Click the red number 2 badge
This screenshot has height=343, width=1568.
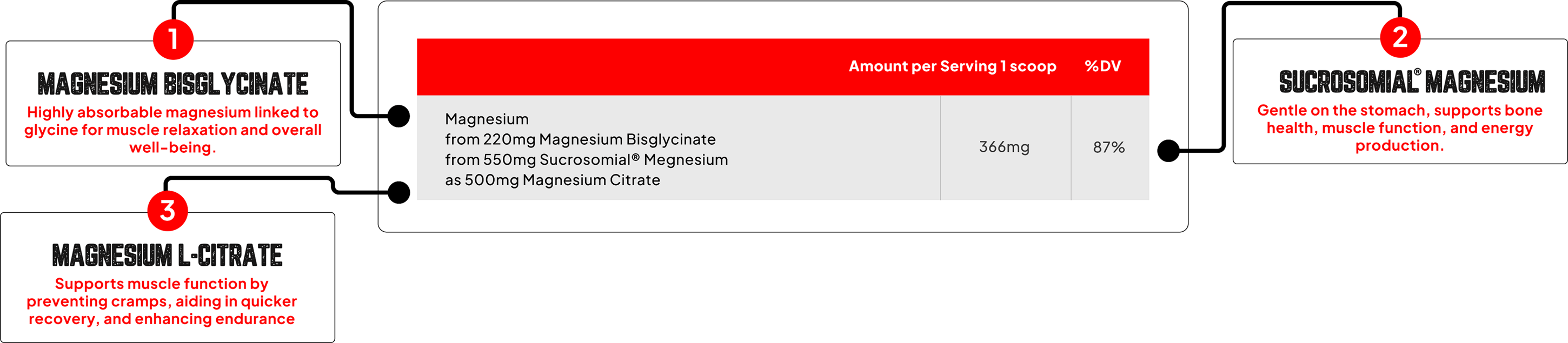click(1399, 37)
